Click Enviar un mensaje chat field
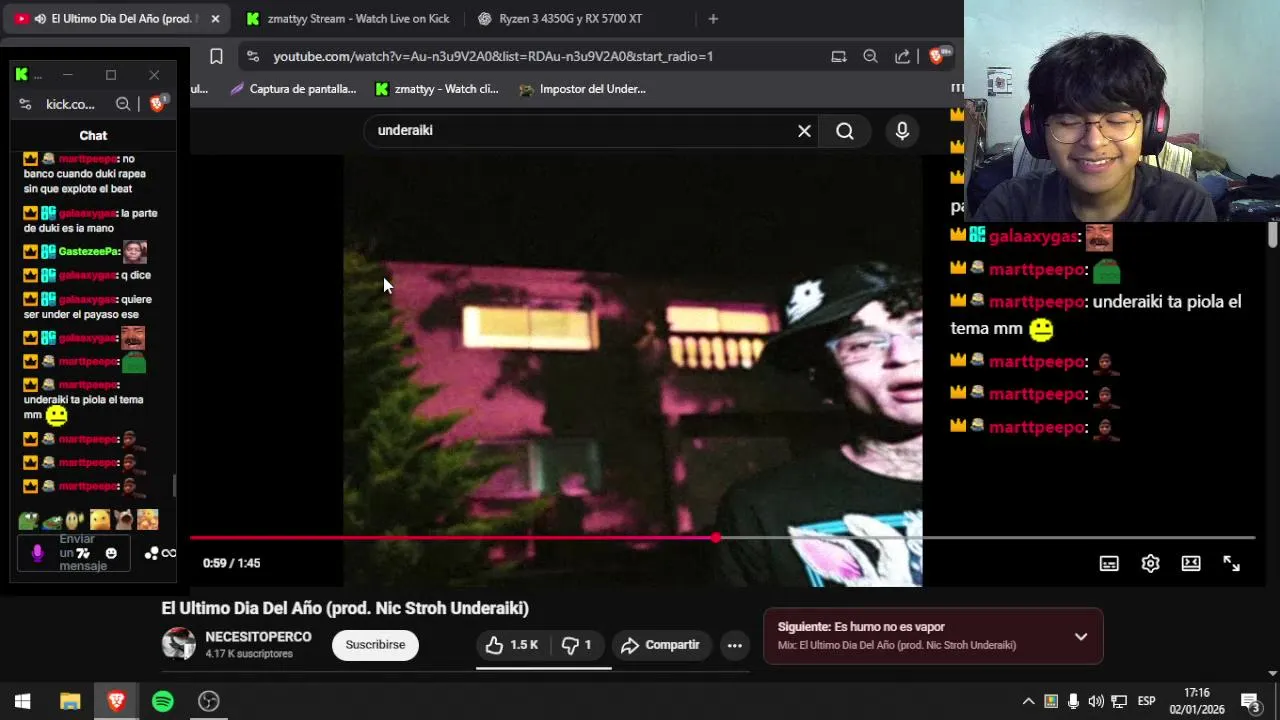The width and height of the screenshot is (1280, 720). pyautogui.click(x=74, y=553)
